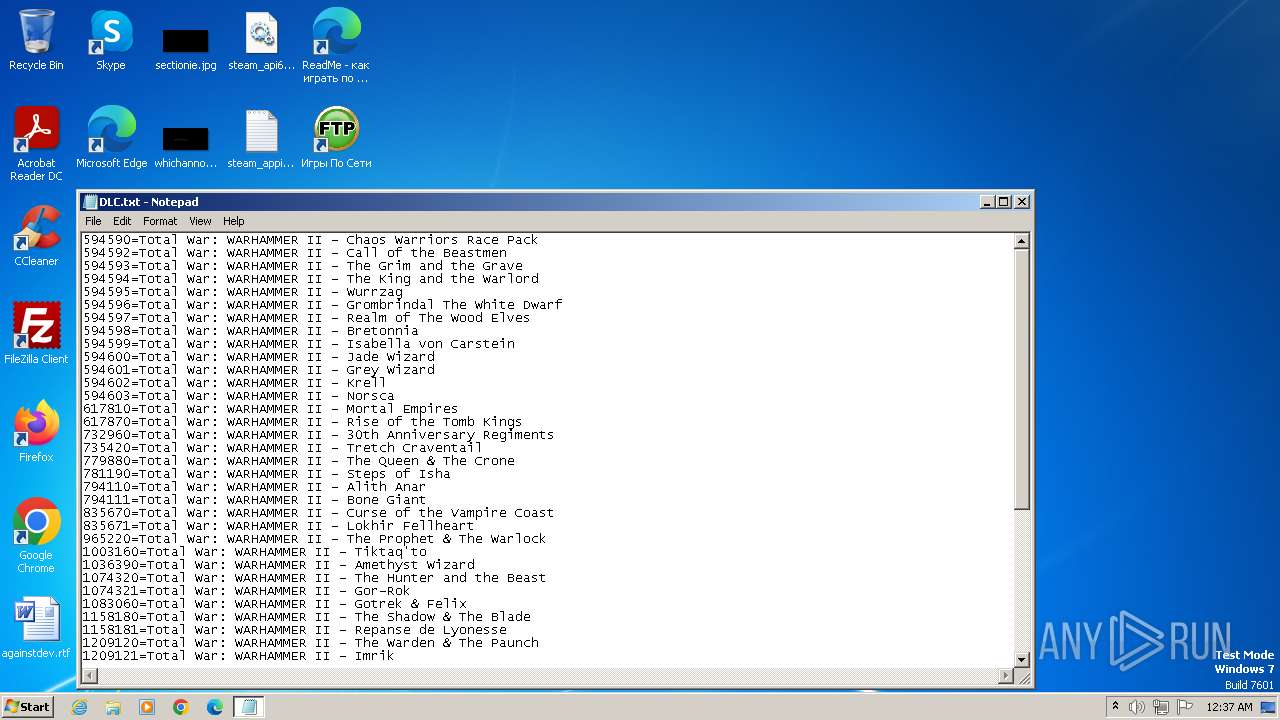Open the Recycle Bin desktop icon
The width and height of the screenshot is (1280, 720).
coord(36,40)
